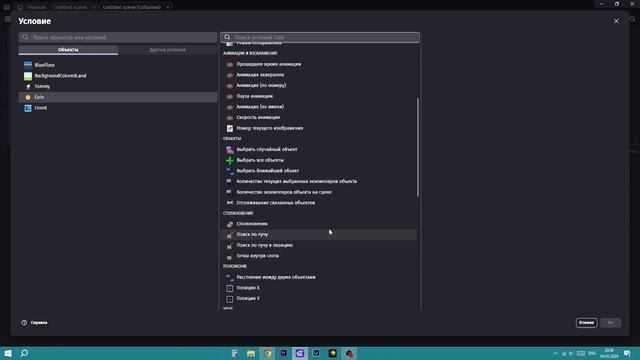Click the Позиция Y condition icon
The image size is (640, 360).
[230, 299]
